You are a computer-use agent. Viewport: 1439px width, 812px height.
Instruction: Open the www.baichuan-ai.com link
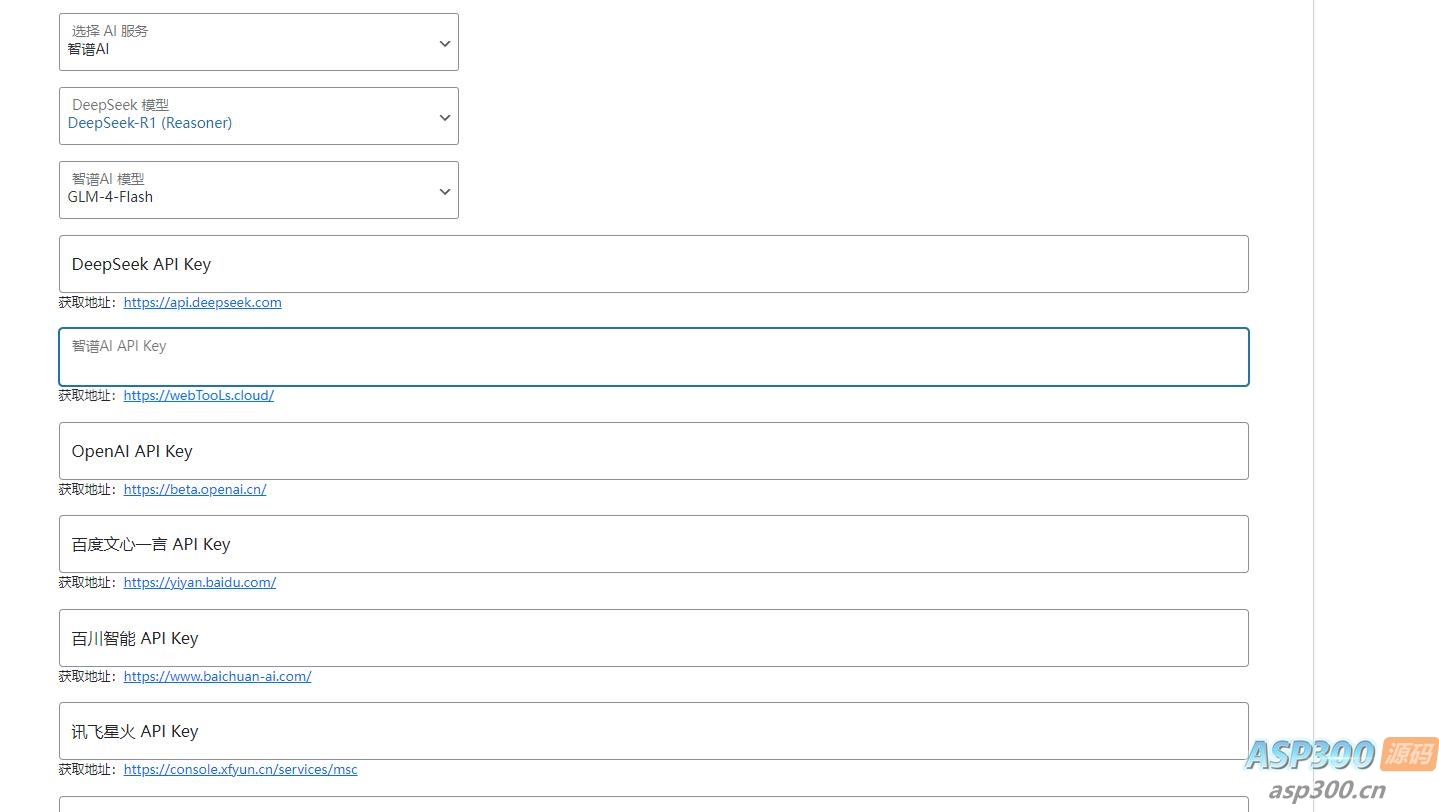[217, 676]
